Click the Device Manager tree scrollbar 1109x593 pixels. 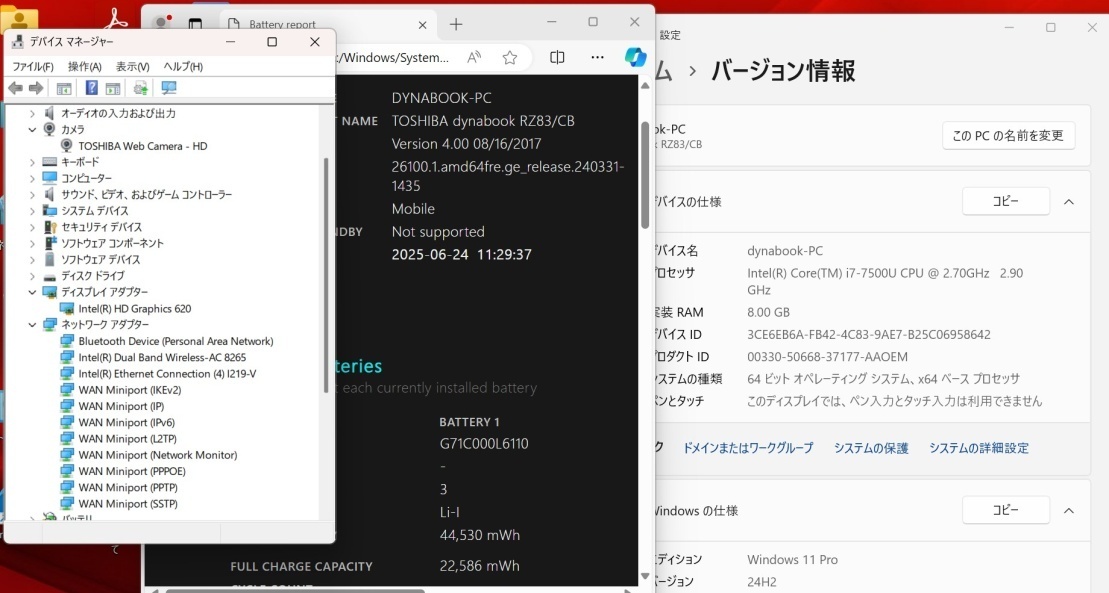coord(326,275)
